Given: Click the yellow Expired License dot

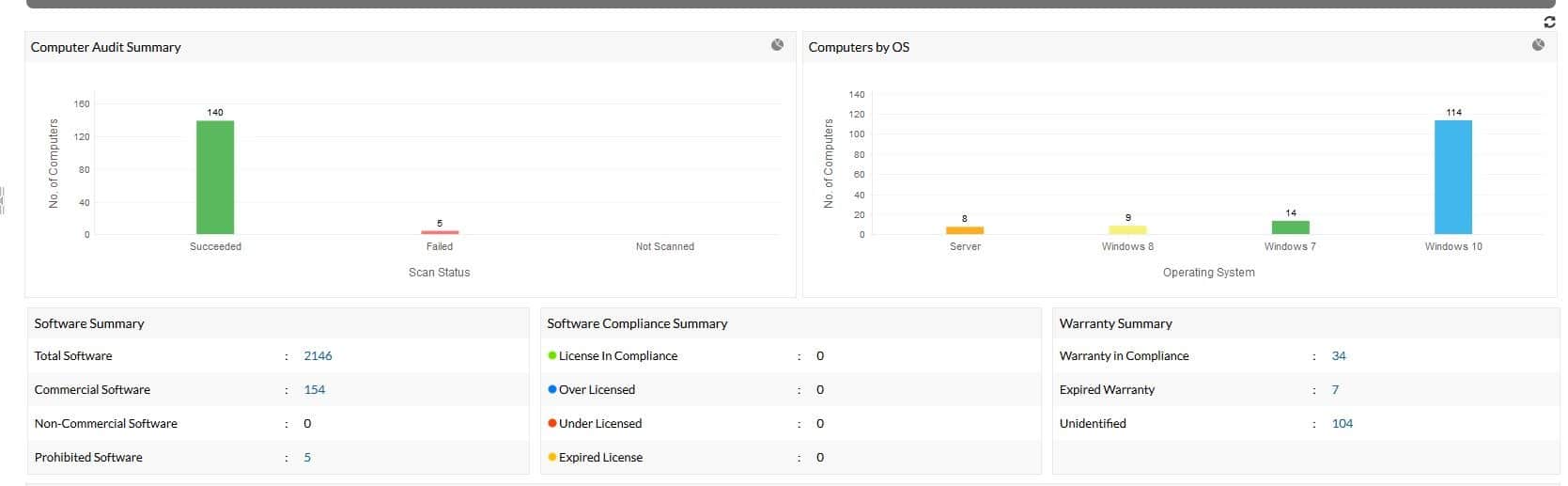Looking at the screenshot, I should point(552,458).
